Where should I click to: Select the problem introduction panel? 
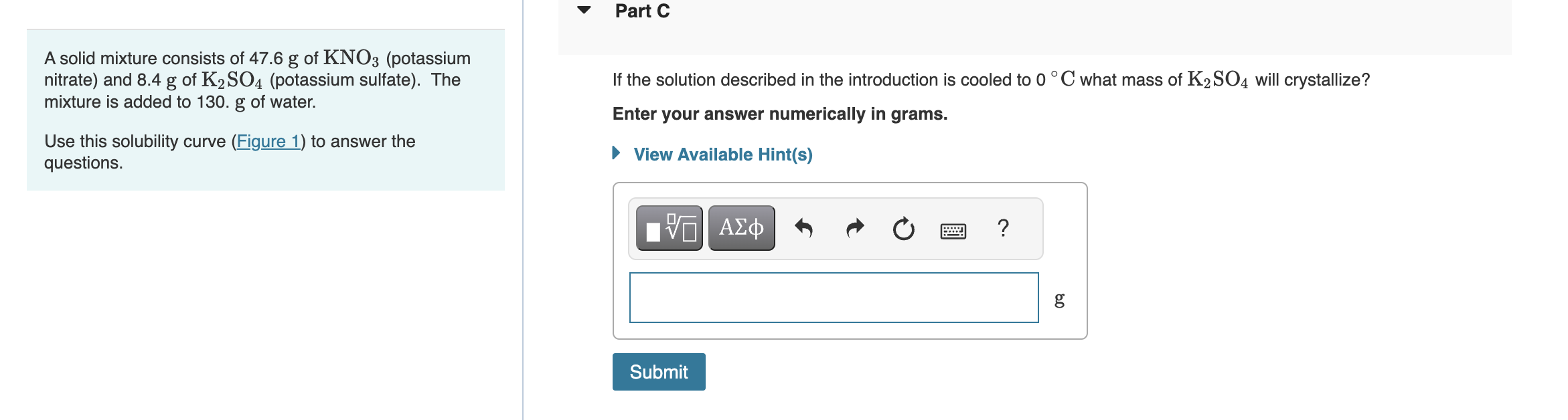click(264, 109)
